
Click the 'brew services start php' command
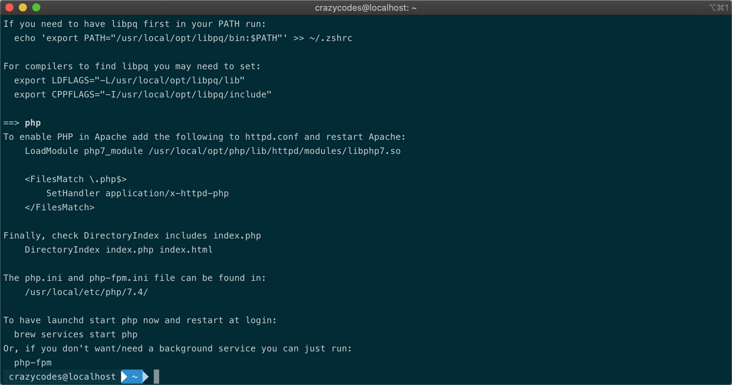coord(76,334)
